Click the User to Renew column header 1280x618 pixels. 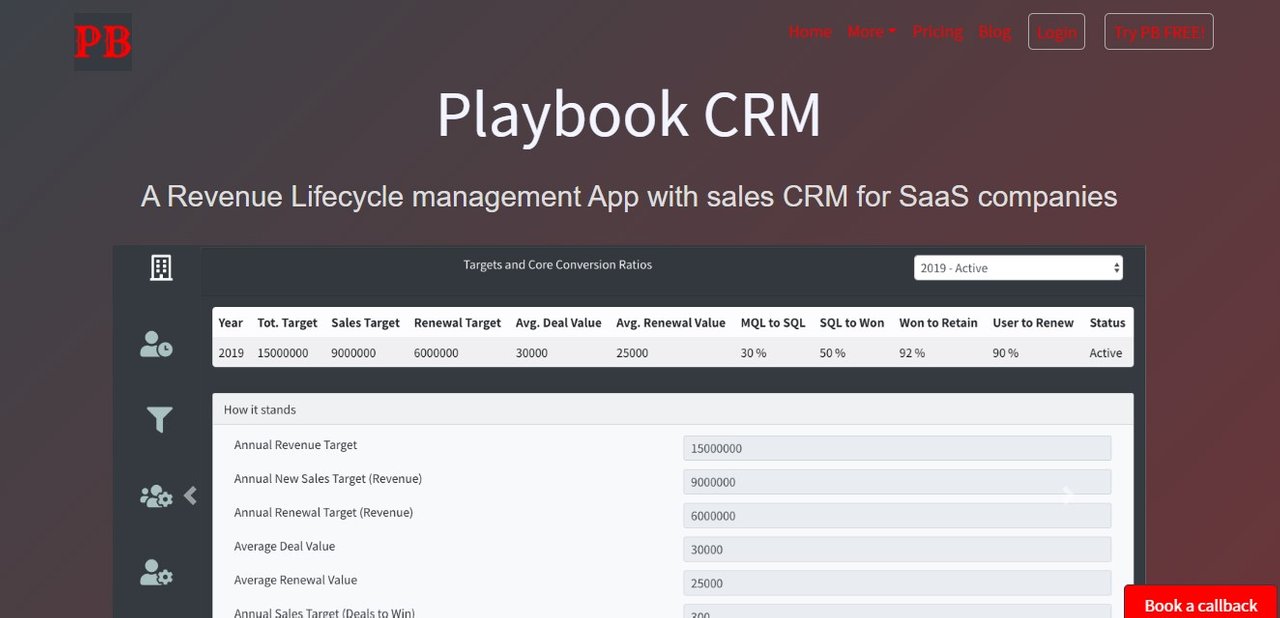[x=1033, y=323]
